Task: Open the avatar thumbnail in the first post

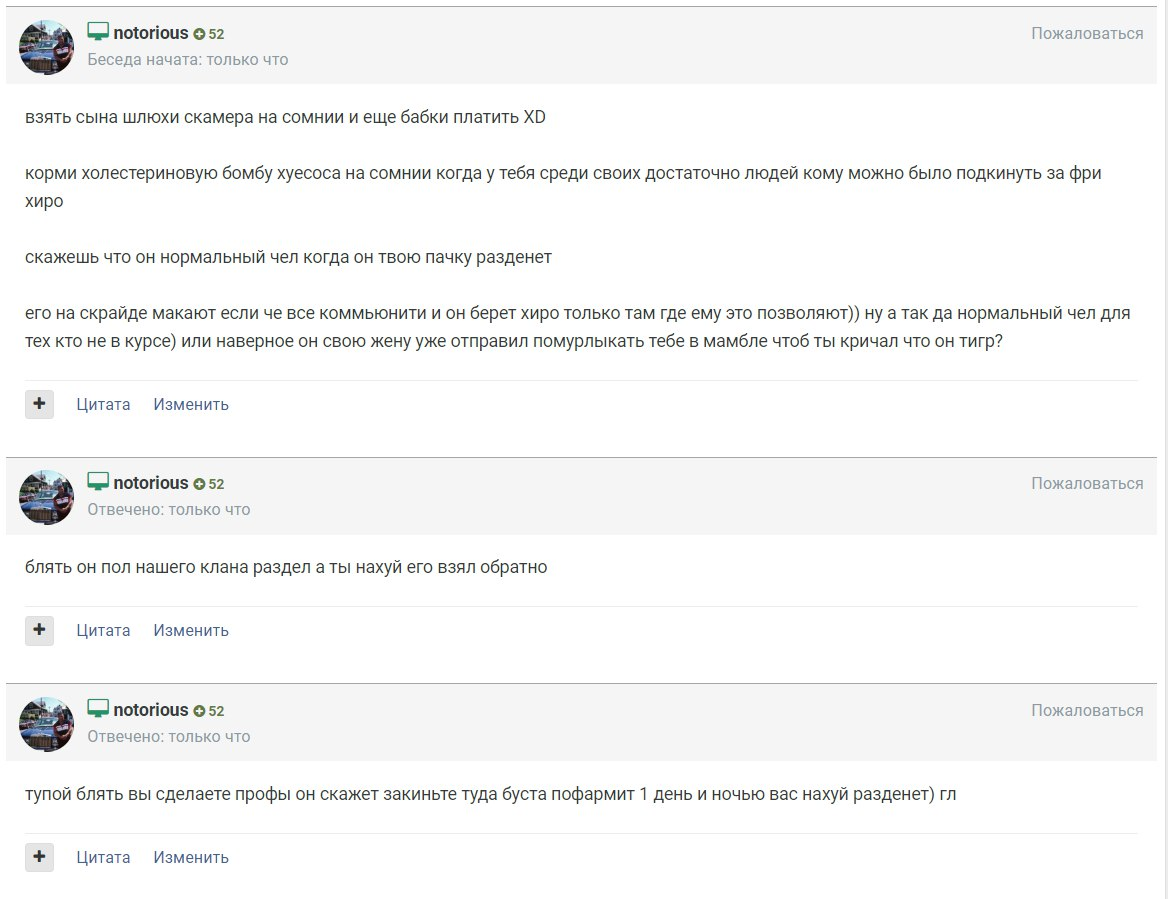Action: pyautogui.click(x=47, y=47)
